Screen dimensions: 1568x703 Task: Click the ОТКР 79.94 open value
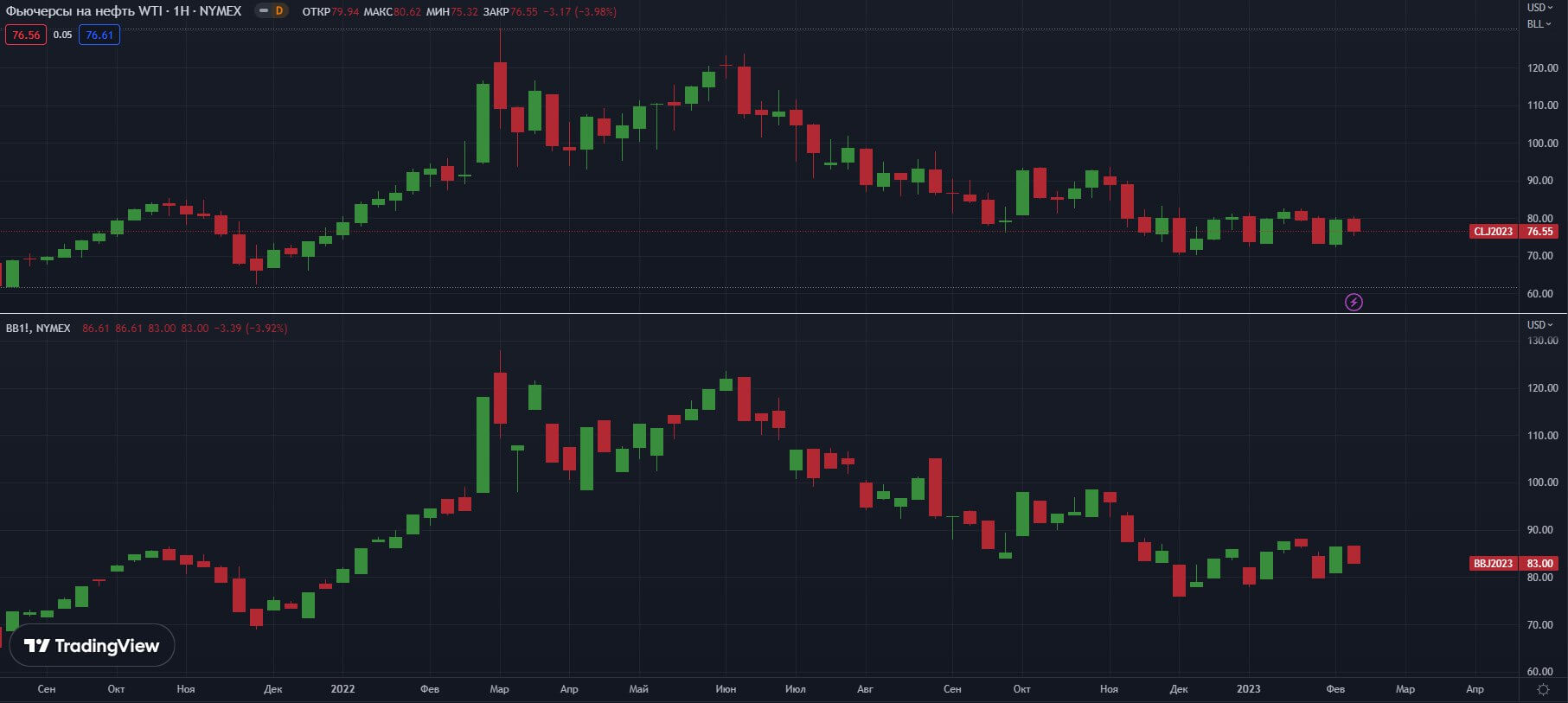click(330, 11)
